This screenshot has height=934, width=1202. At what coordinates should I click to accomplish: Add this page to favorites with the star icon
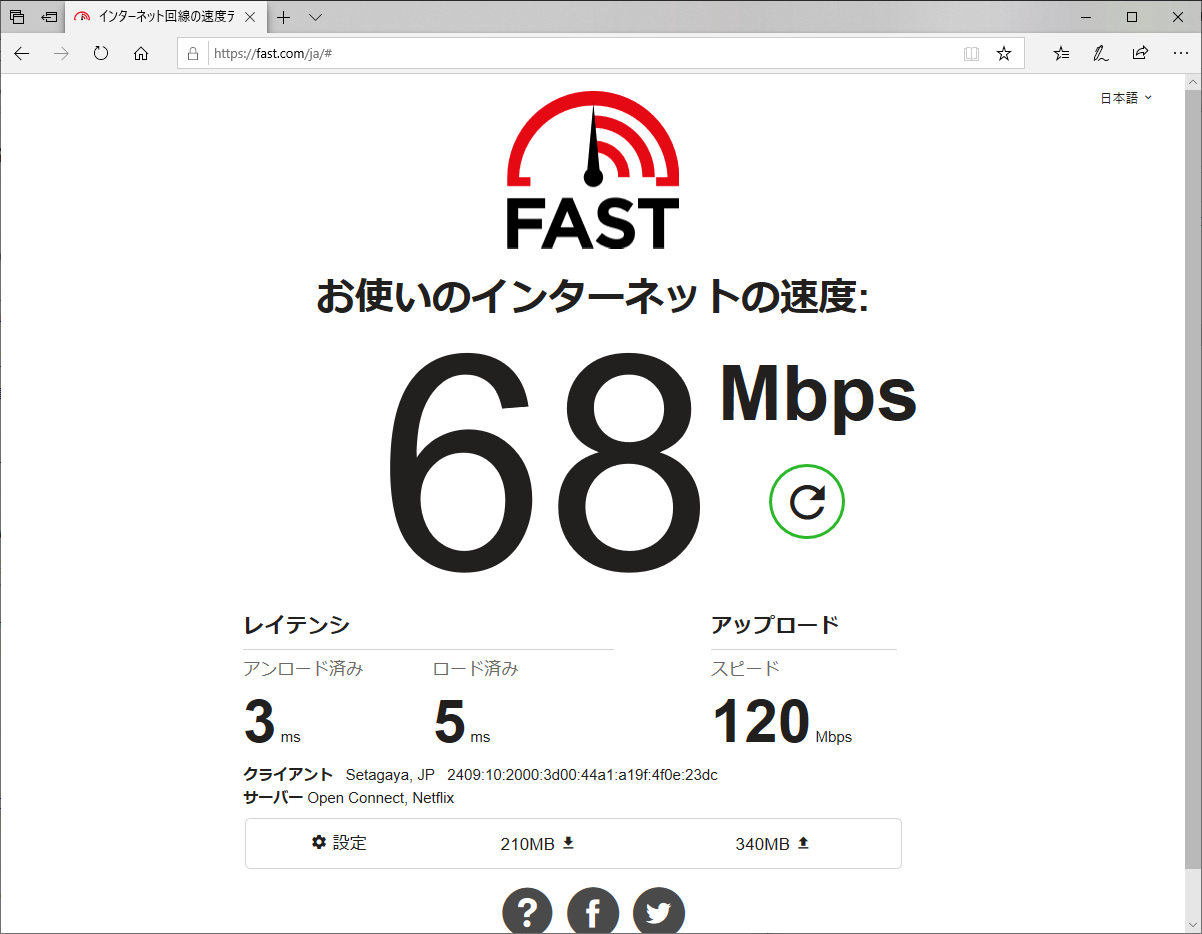point(1004,54)
